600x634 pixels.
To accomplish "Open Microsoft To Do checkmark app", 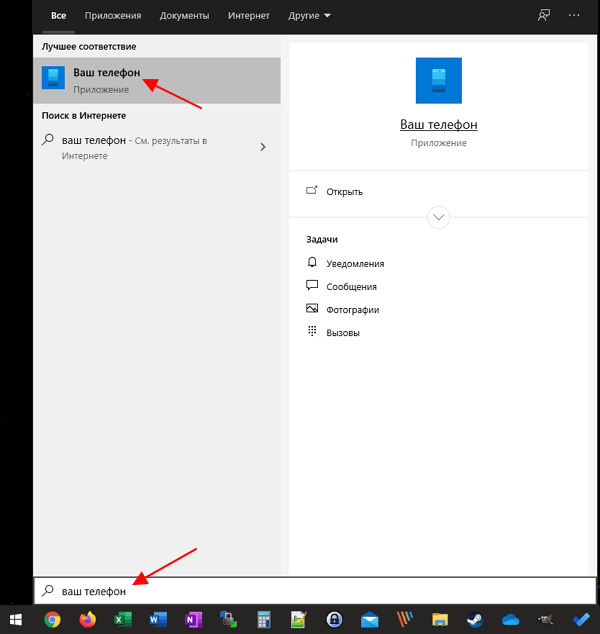I will [581, 619].
